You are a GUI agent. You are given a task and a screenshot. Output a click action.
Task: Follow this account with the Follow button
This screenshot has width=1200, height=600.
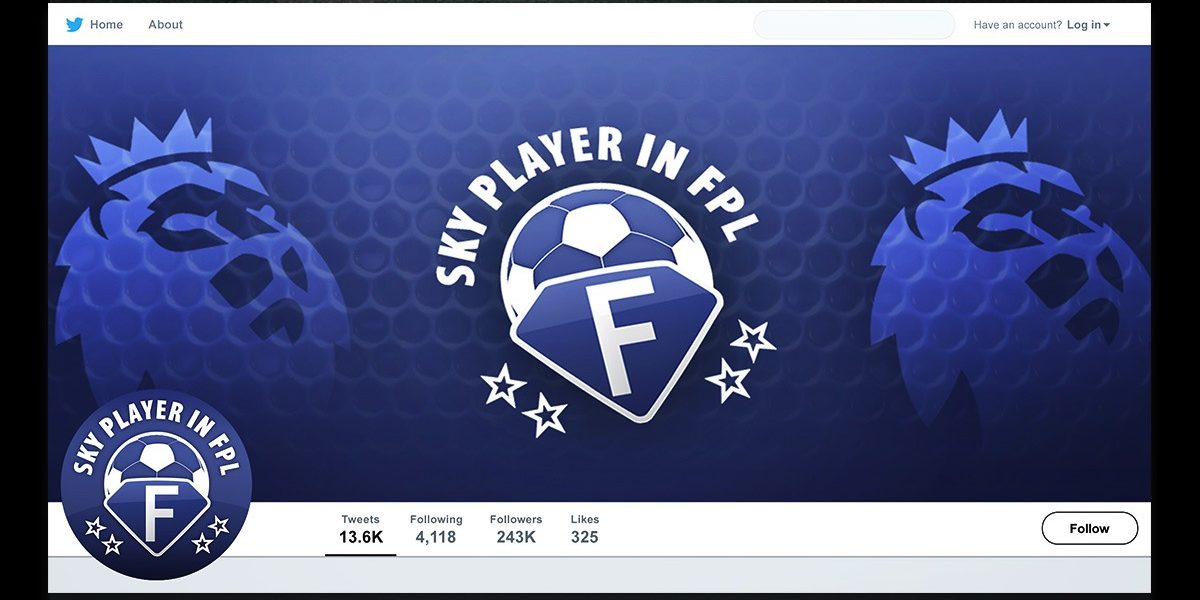point(1090,528)
